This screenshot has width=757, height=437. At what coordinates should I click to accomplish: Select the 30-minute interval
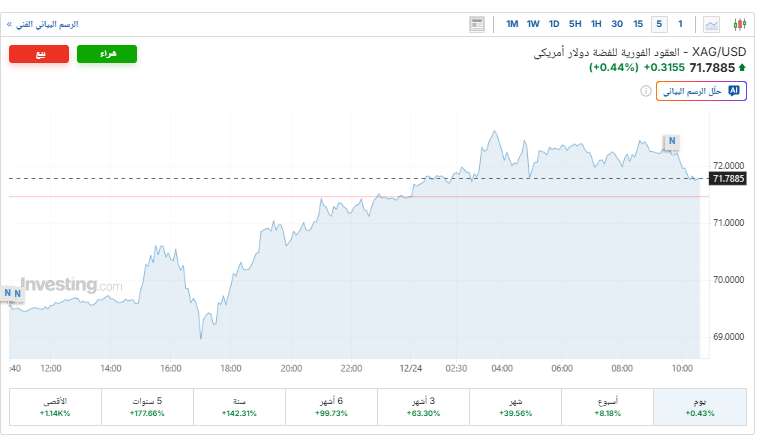click(617, 24)
